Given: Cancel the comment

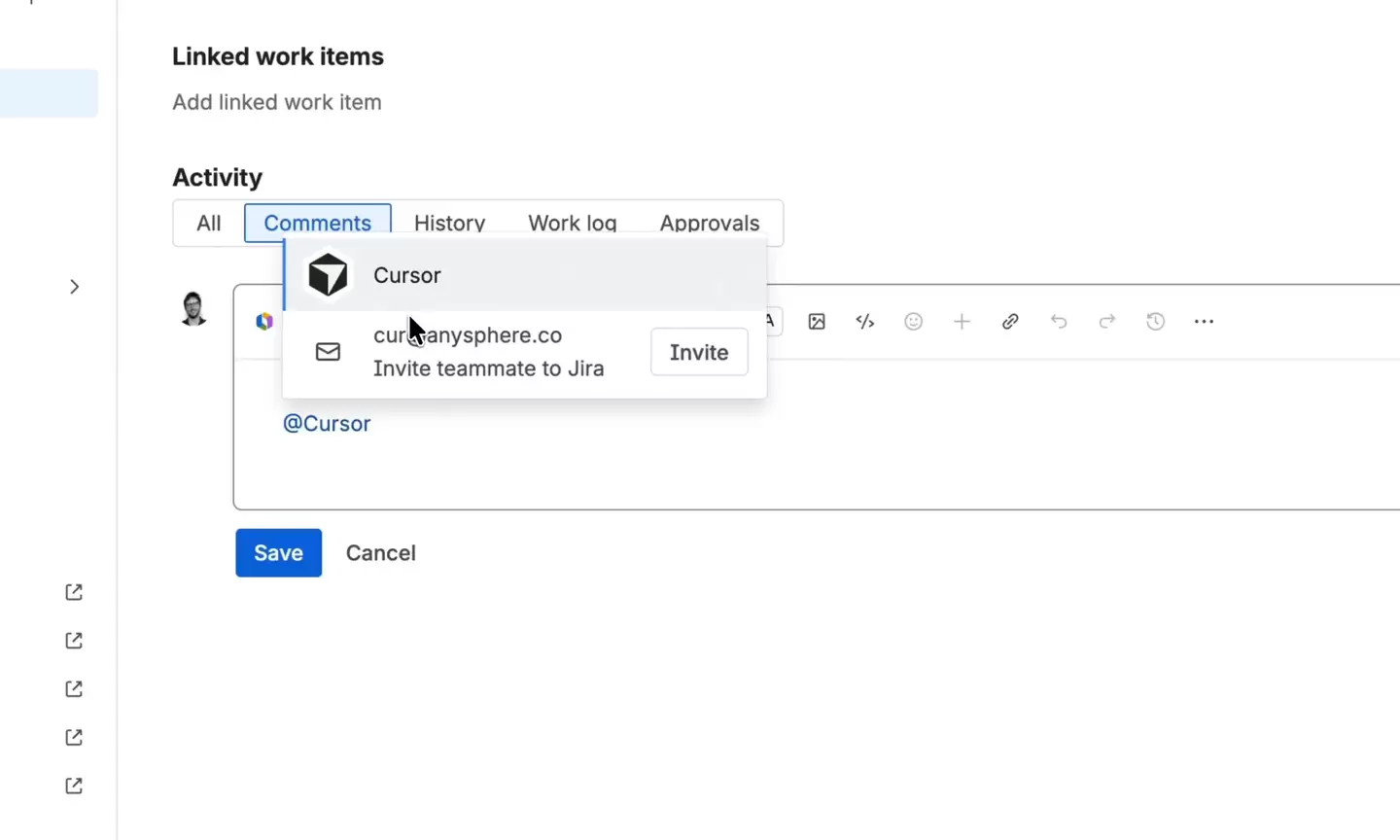Looking at the screenshot, I should point(381,552).
